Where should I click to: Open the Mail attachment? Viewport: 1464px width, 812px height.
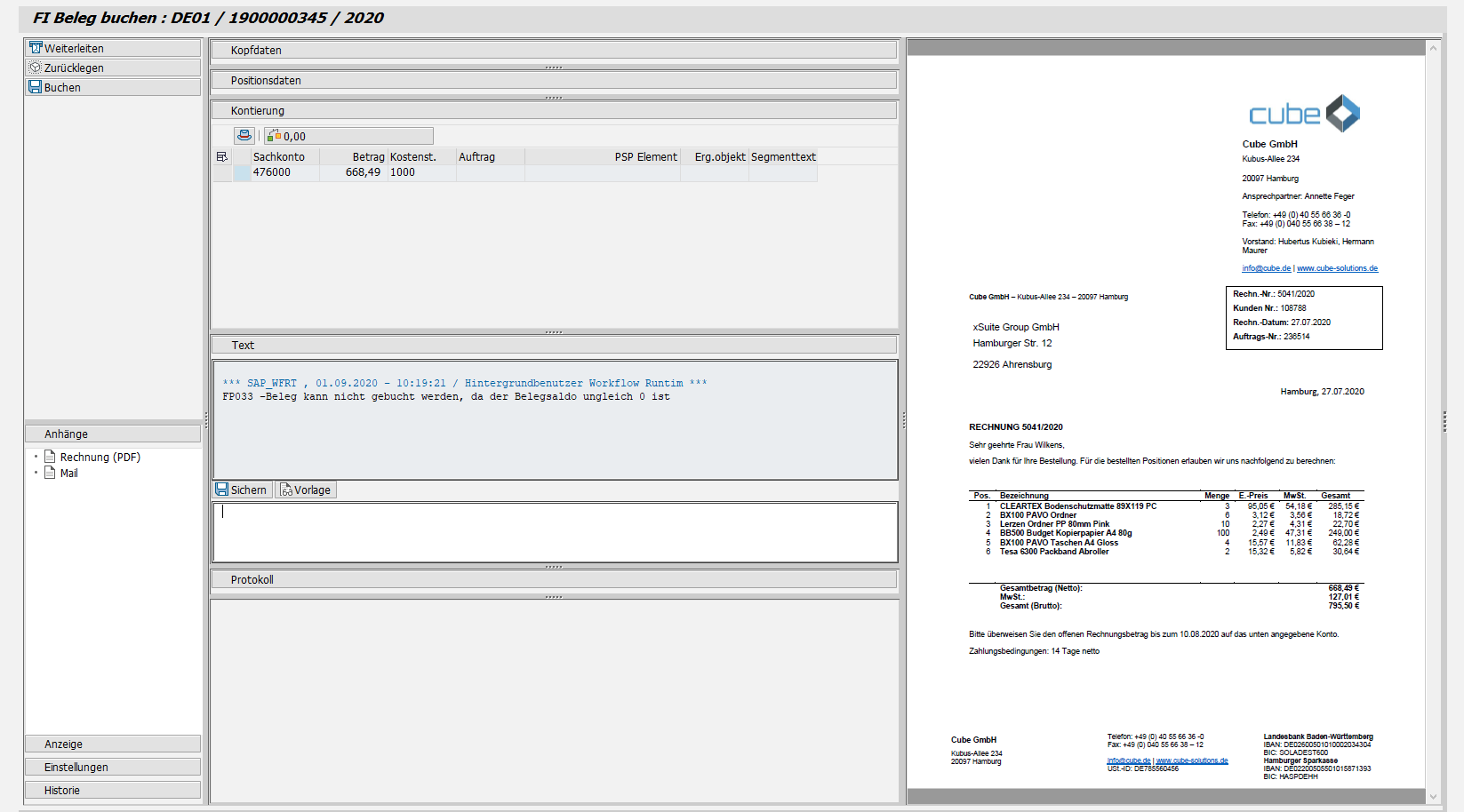[x=68, y=474]
